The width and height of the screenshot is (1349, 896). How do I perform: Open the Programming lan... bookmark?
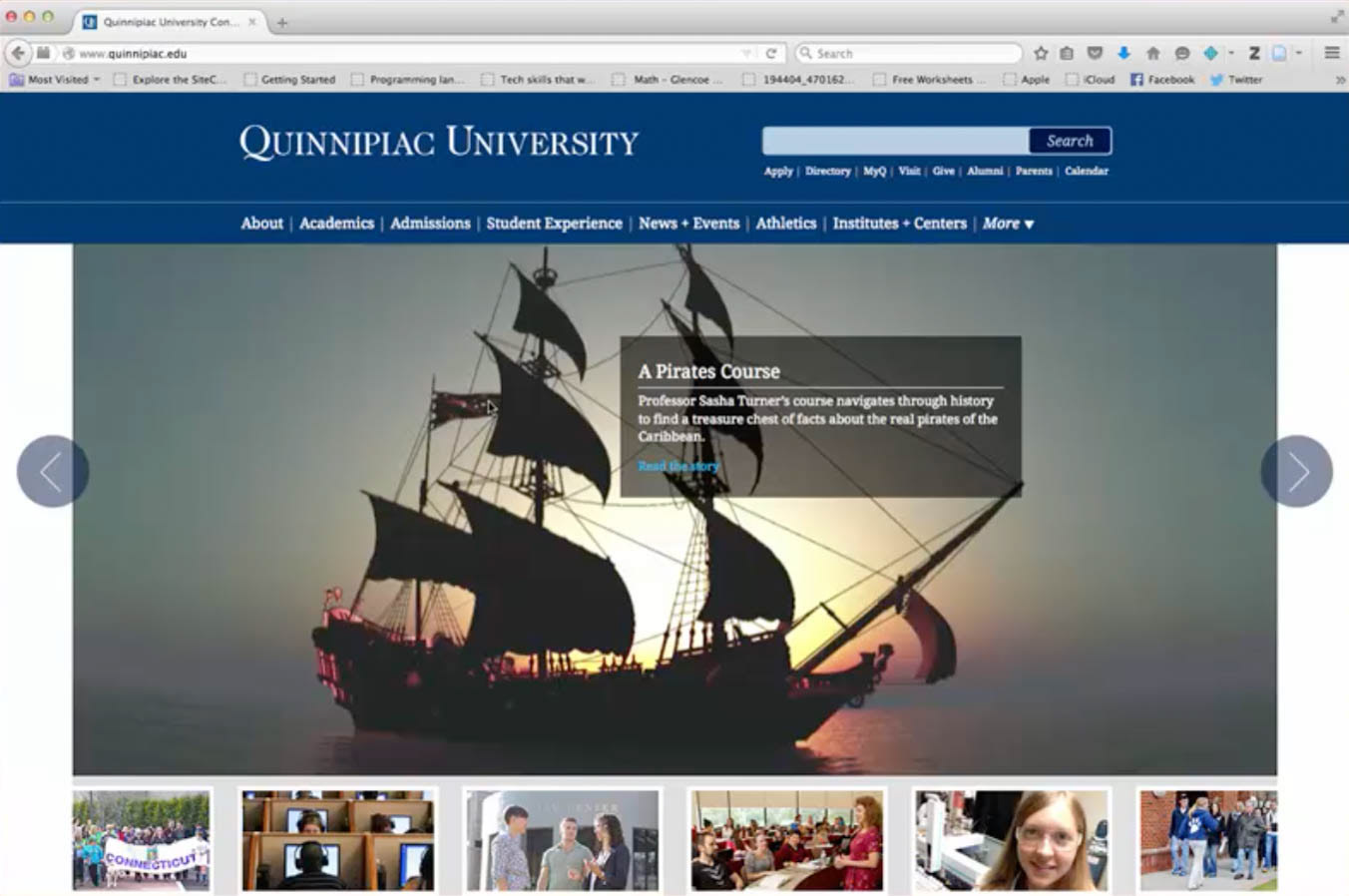click(x=407, y=80)
